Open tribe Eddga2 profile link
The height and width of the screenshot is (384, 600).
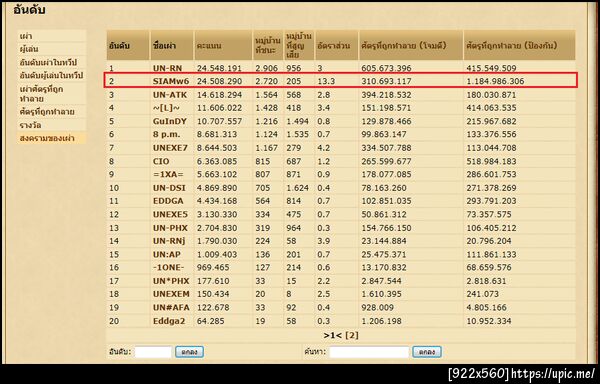click(169, 321)
